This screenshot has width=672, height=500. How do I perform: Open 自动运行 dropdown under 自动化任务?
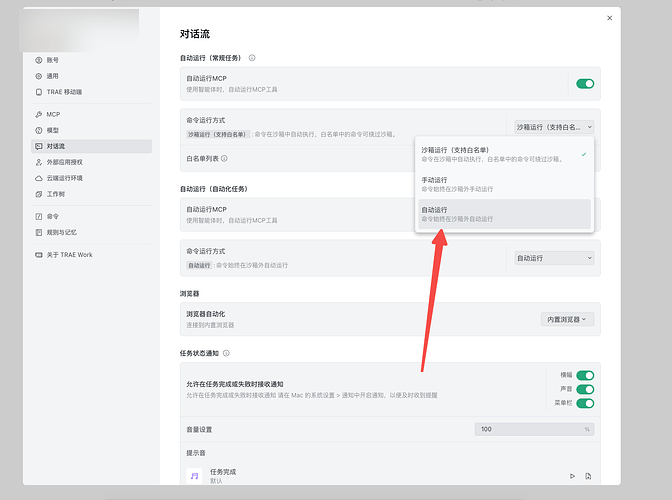point(554,258)
